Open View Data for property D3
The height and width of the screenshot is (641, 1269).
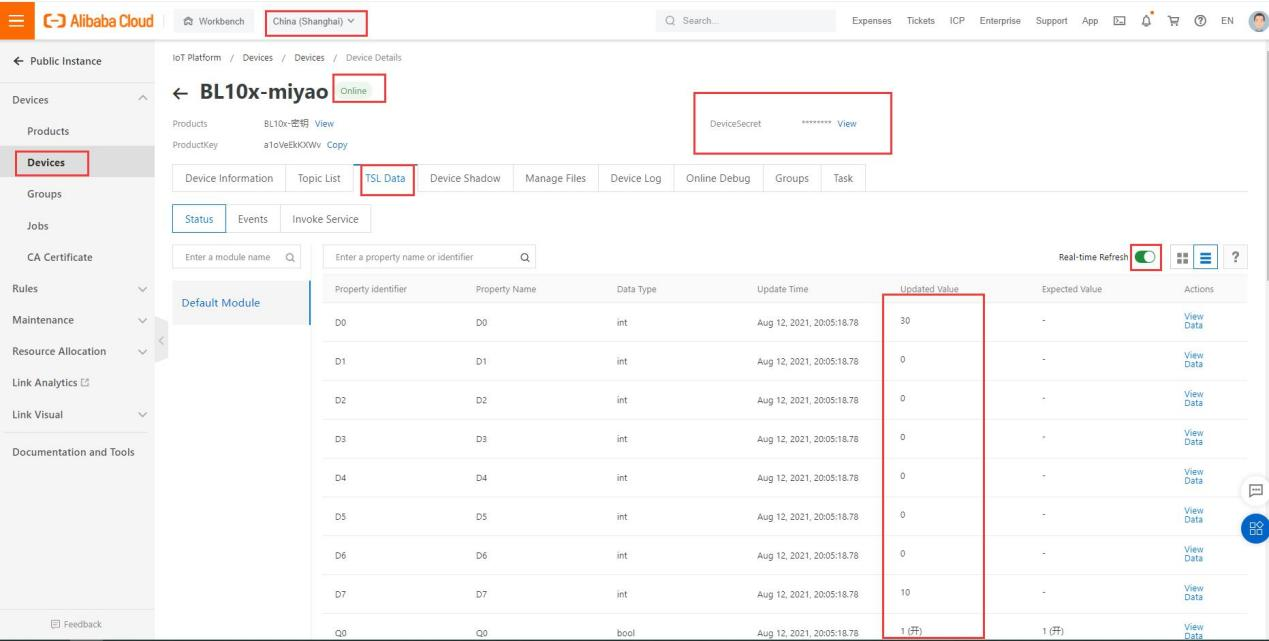[x=1193, y=438]
